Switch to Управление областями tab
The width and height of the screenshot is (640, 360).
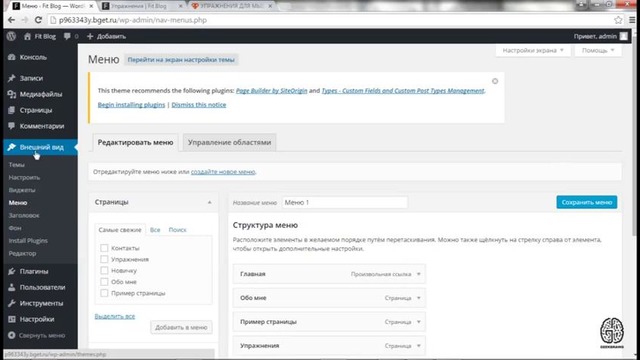coord(229,142)
